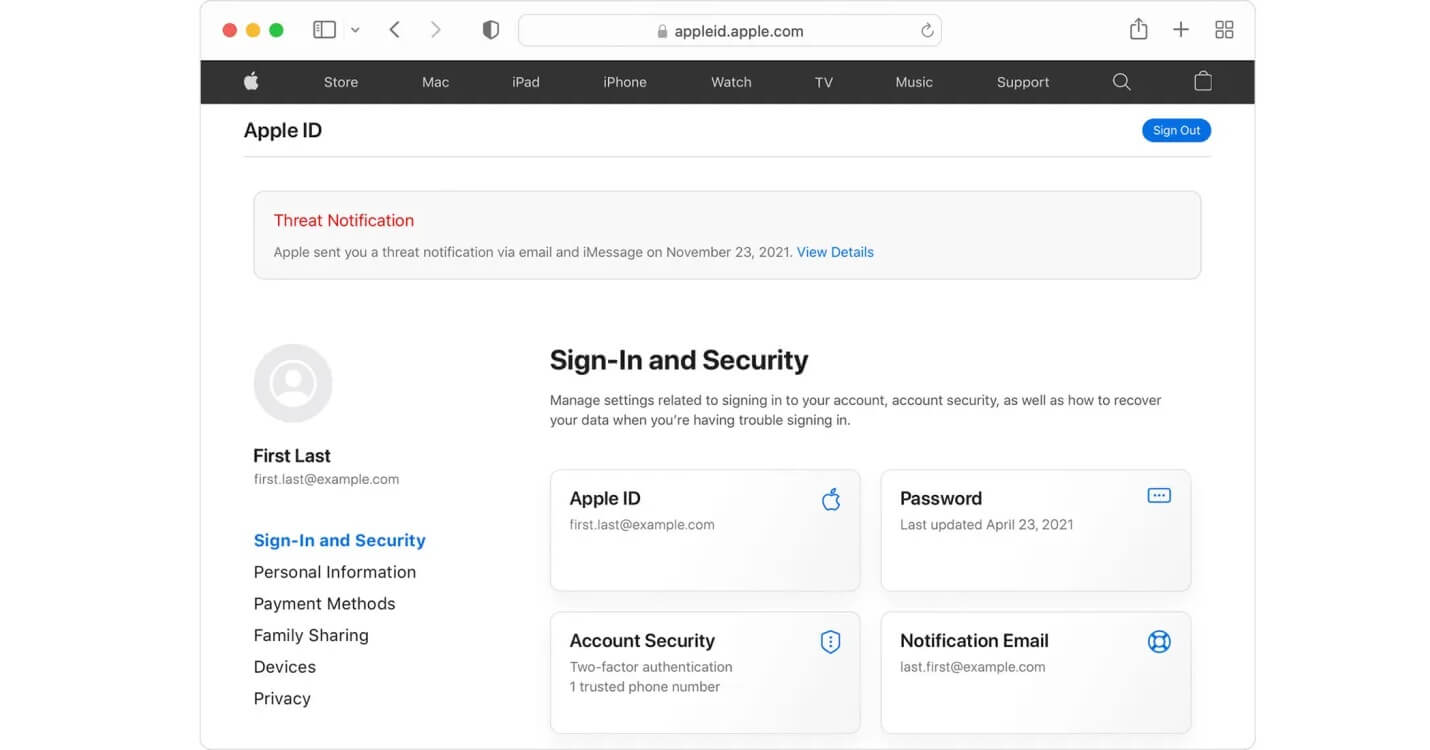Click the Apple logo in the navigation bar
This screenshot has width=1430, height=750.
click(x=251, y=81)
